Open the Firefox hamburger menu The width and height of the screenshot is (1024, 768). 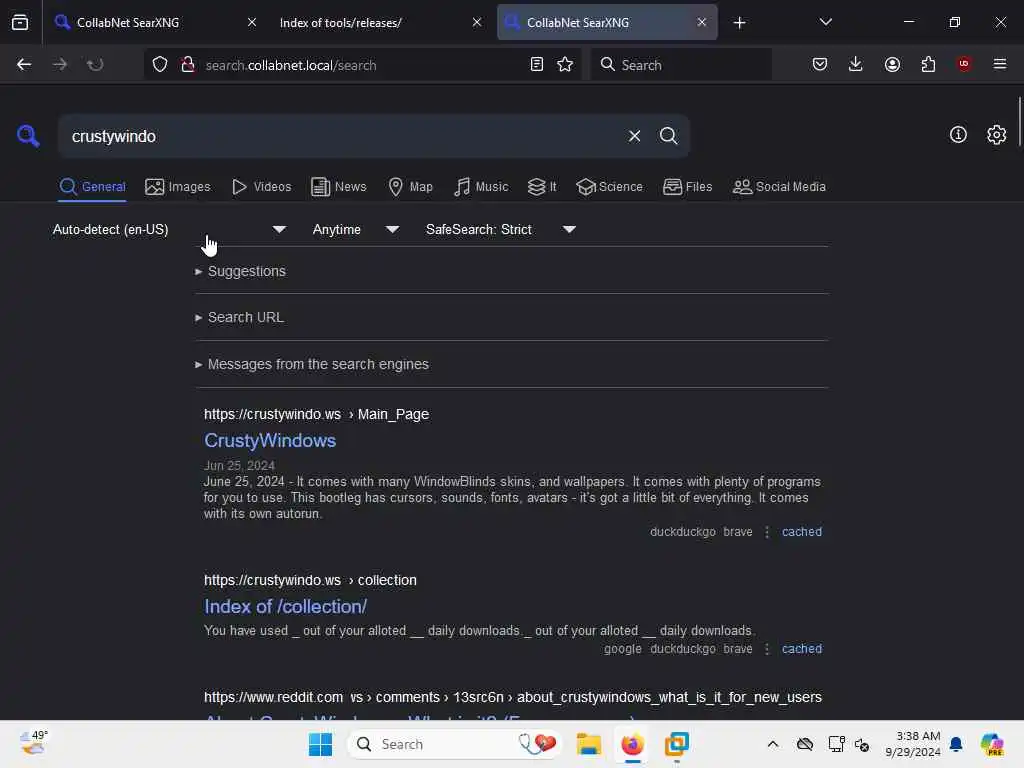point(1000,64)
